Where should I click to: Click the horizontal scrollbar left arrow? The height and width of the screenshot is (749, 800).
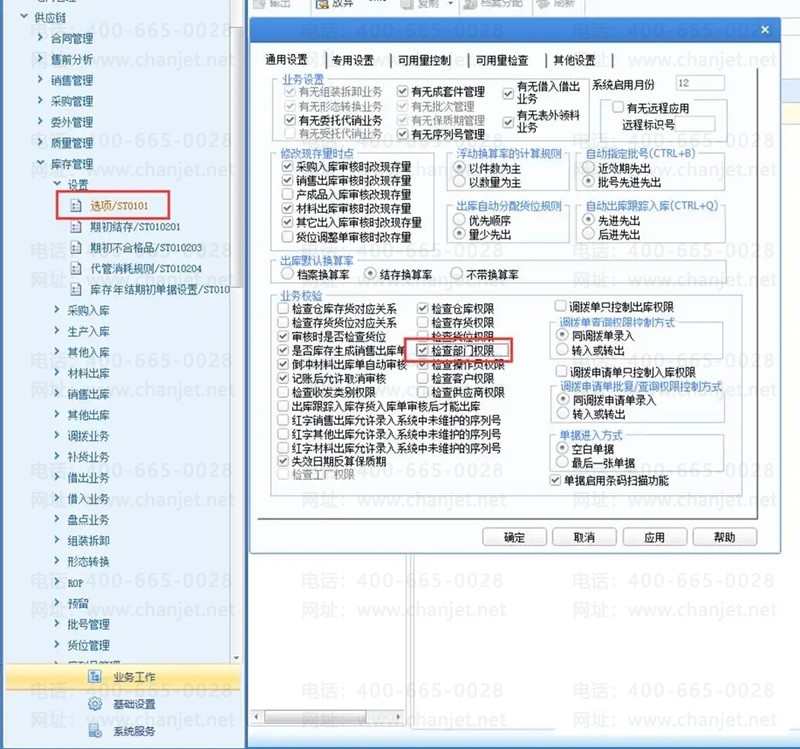coord(257,717)
